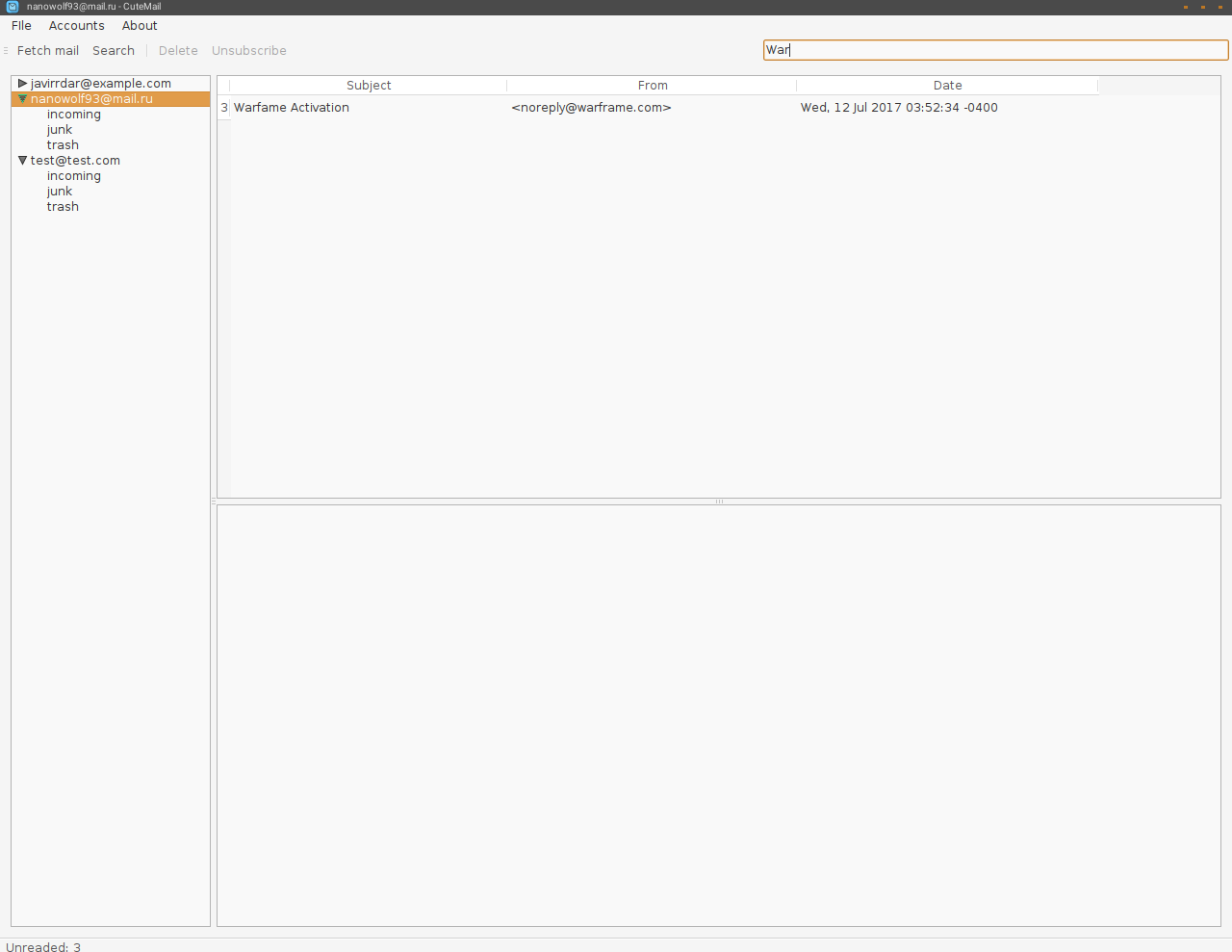
Task: Sort messages by Subject column header
Action: (369, 86)
